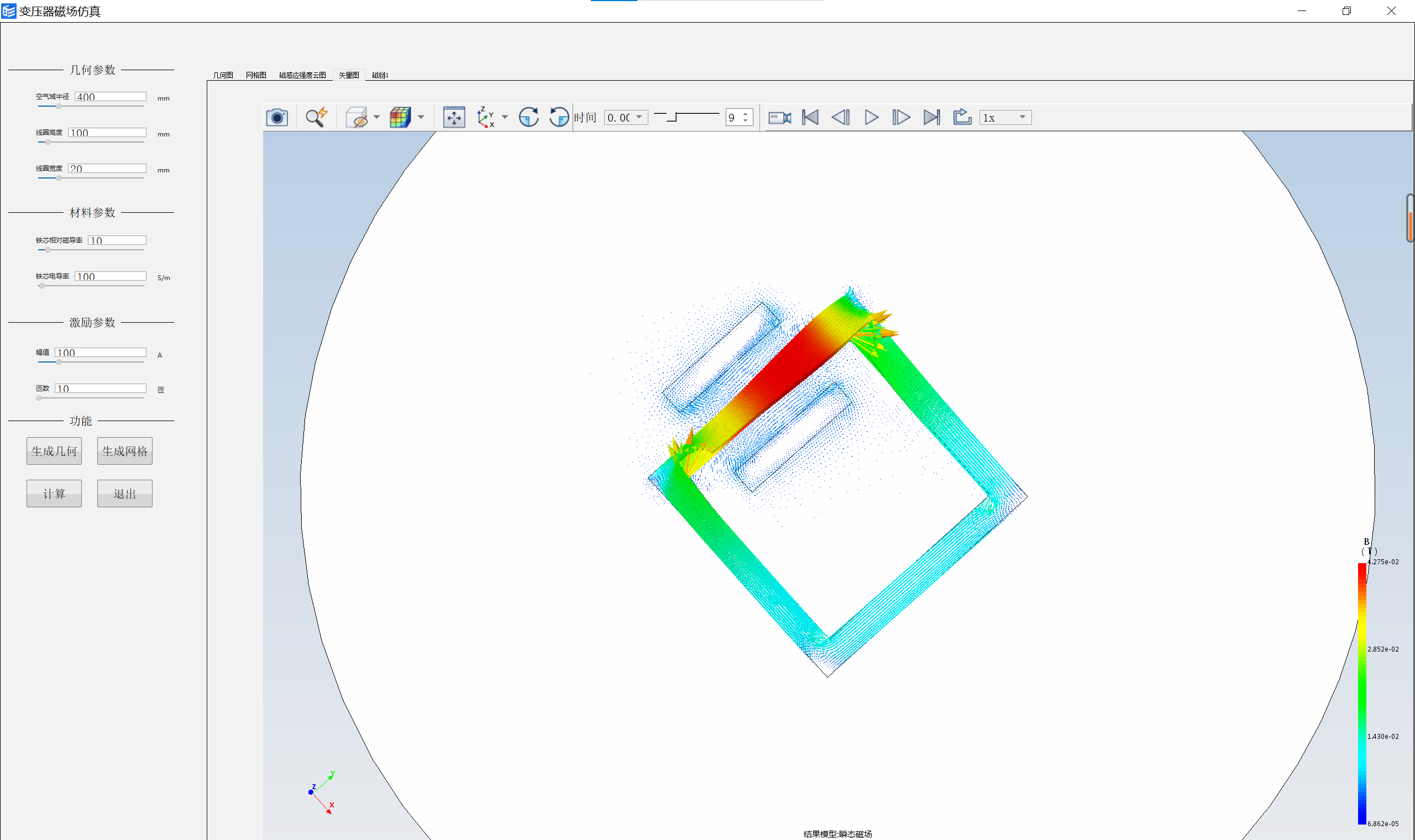The width and height of the screenshot is (1415, 840).
Task: Click the legend value 2.852e-02
Action: 1383,649
